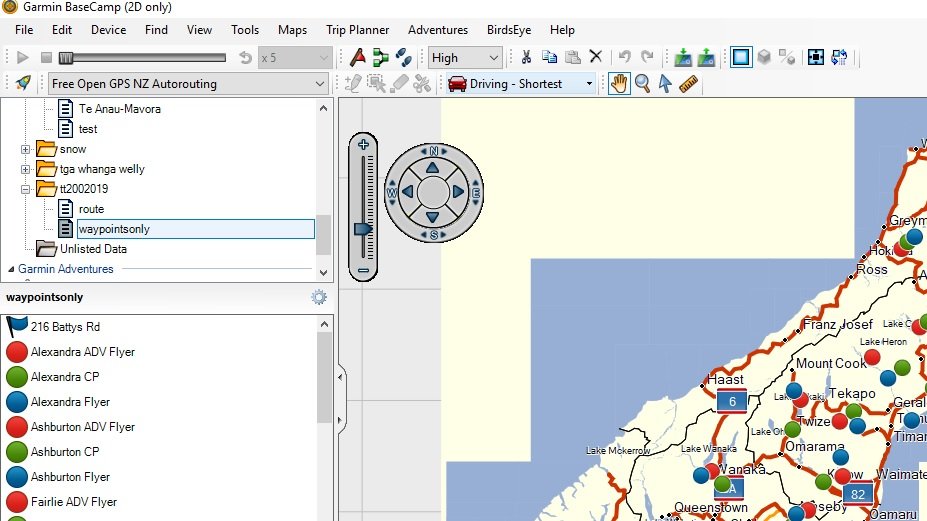This screenshot has height=521, width=927.
Task: Click the waypointsonly name field
Action: tap(196, 229)
